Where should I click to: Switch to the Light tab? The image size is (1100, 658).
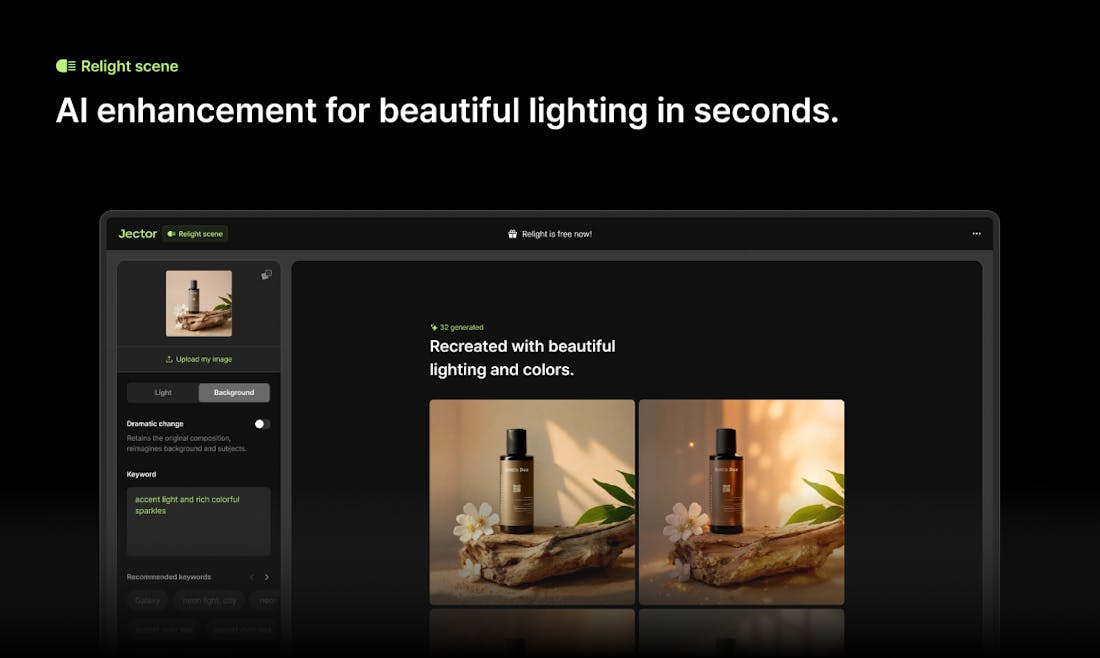tap(163, 392)
